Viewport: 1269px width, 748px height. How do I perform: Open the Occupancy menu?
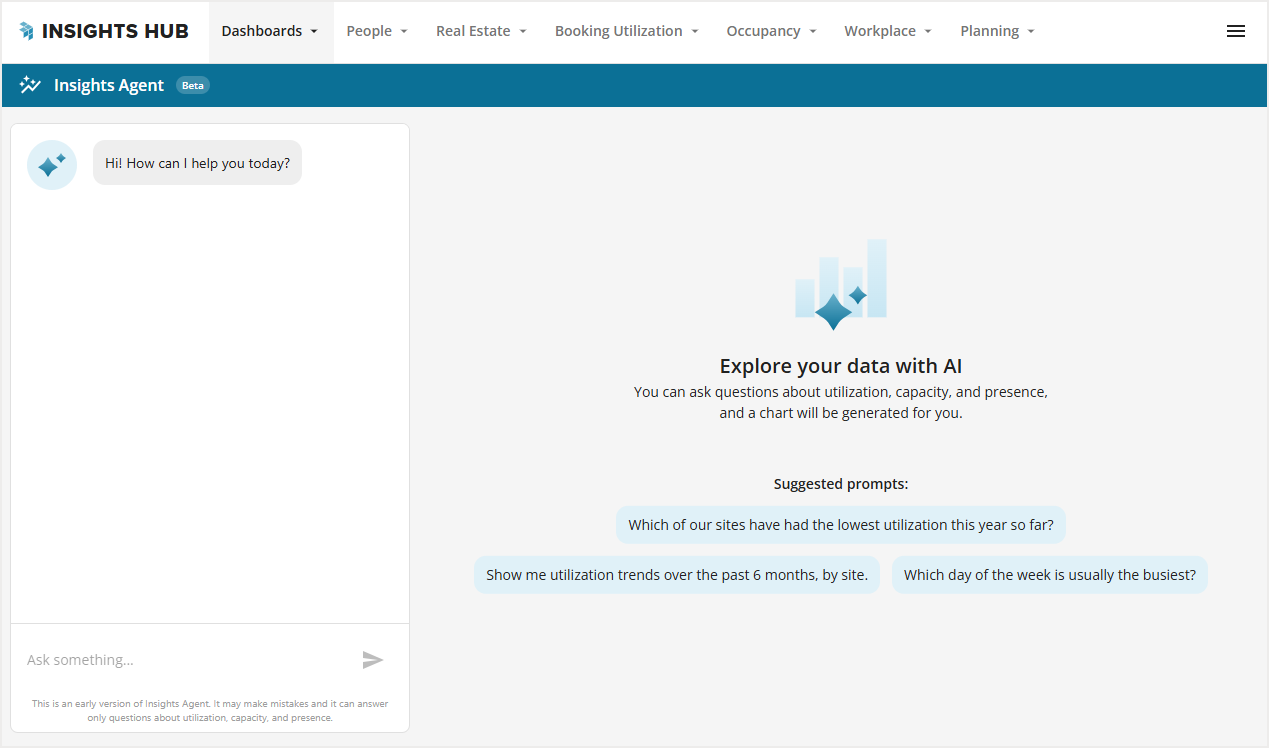pyautogui.click(x=771, y=31)
